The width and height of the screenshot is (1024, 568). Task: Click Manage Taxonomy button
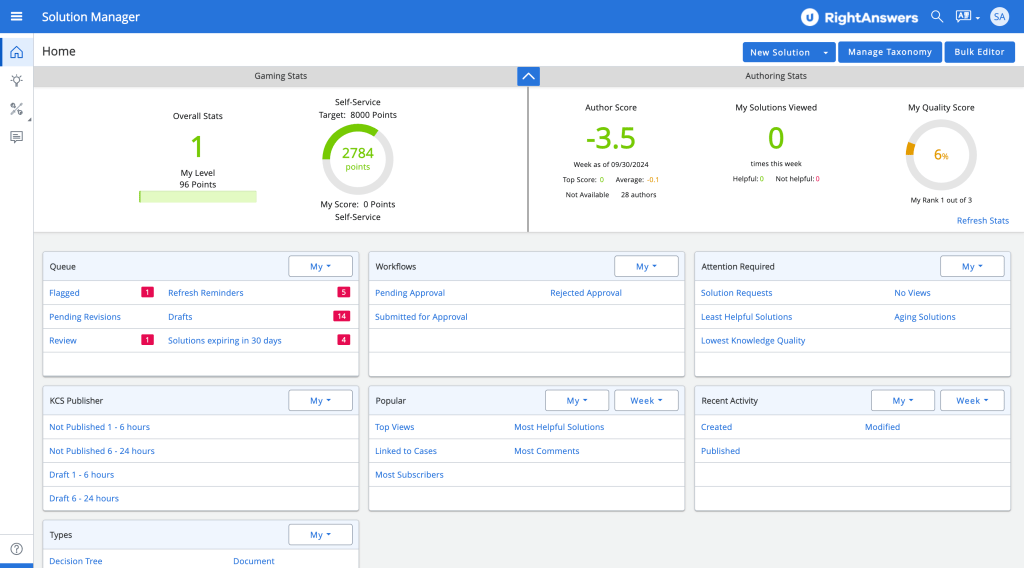(889, 52)
